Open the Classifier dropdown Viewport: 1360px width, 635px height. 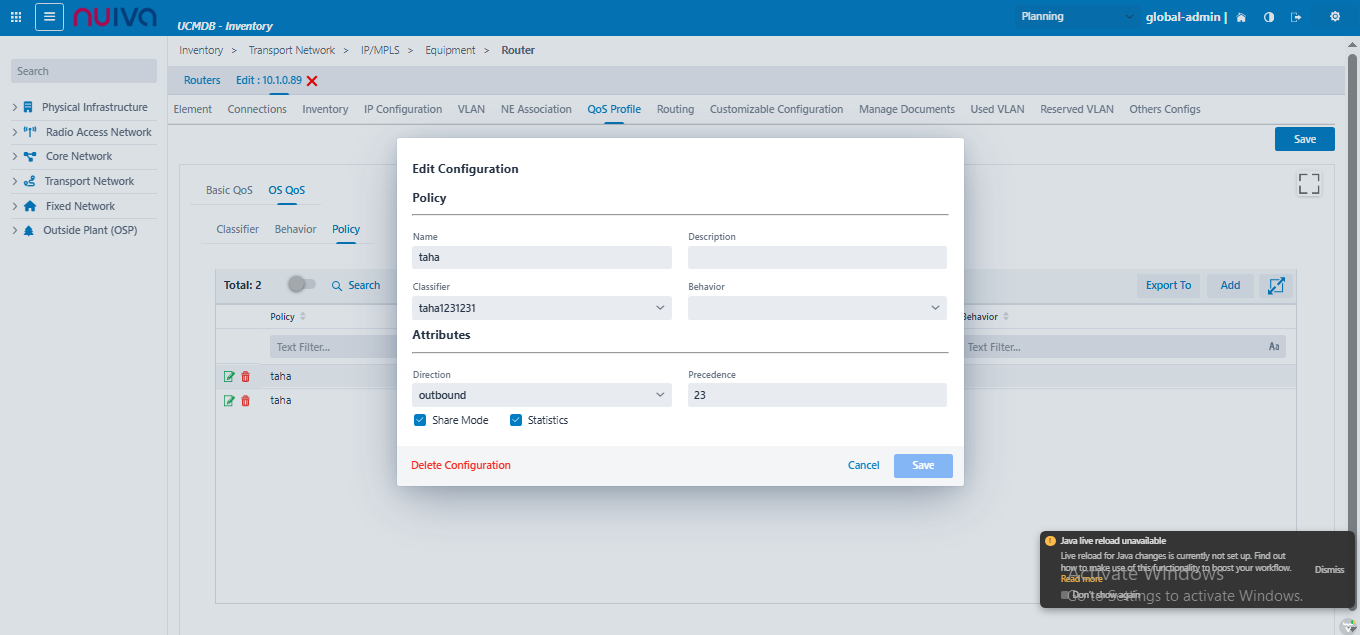(541, 308)
